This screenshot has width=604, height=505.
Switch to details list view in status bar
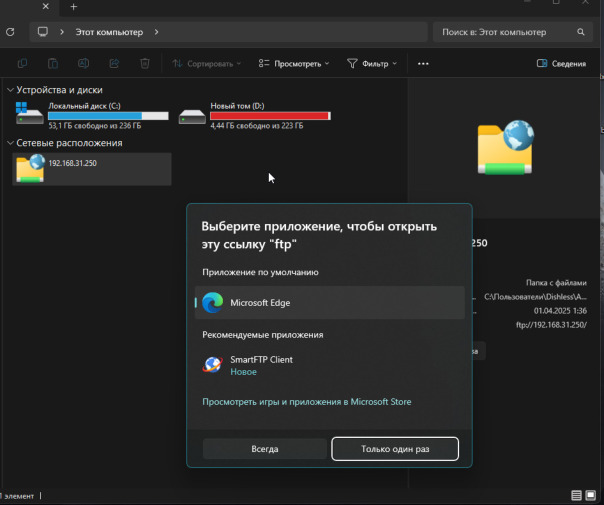coord(577,495)
